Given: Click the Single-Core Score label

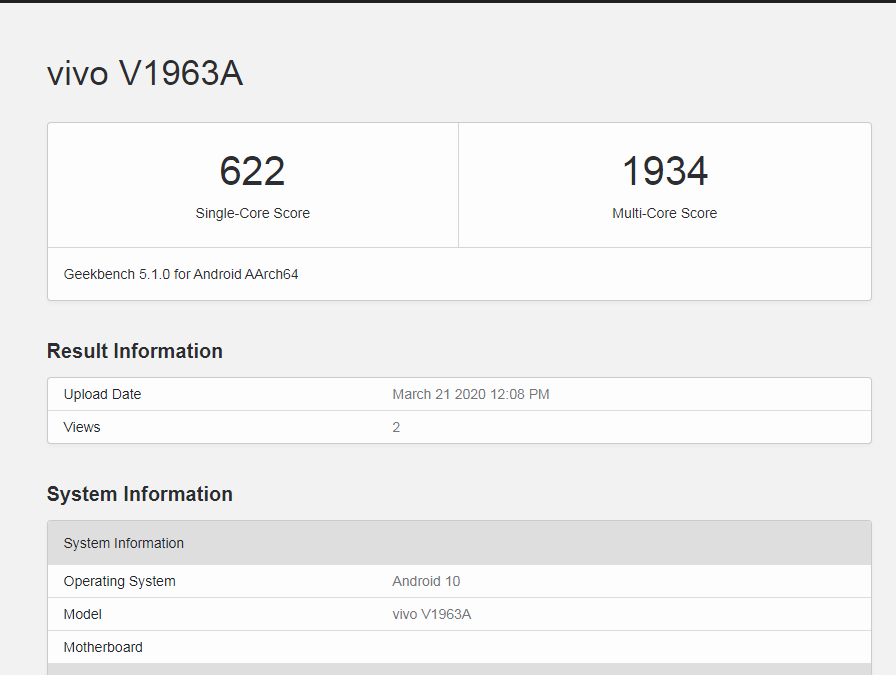Looking at the screenshot, I should [252, 213].
